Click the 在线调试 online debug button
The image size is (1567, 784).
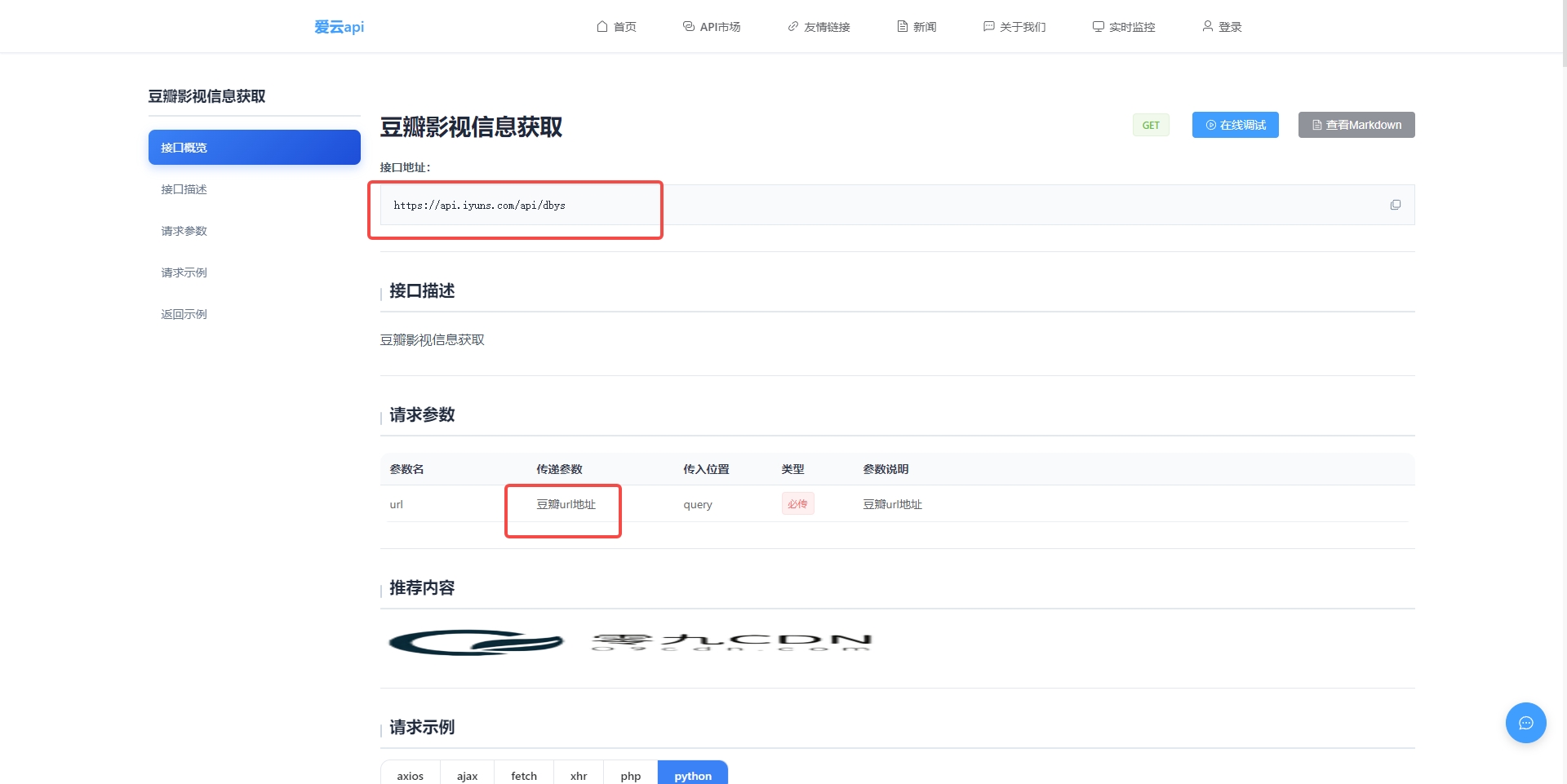1235,125
